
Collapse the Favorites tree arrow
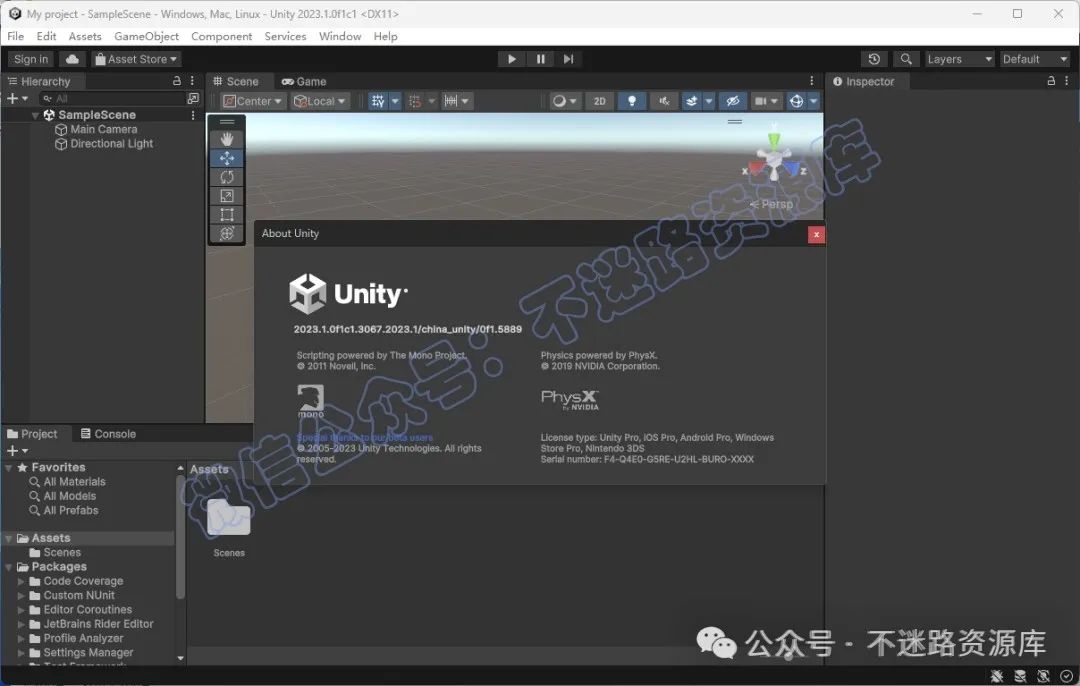[9, 468]
